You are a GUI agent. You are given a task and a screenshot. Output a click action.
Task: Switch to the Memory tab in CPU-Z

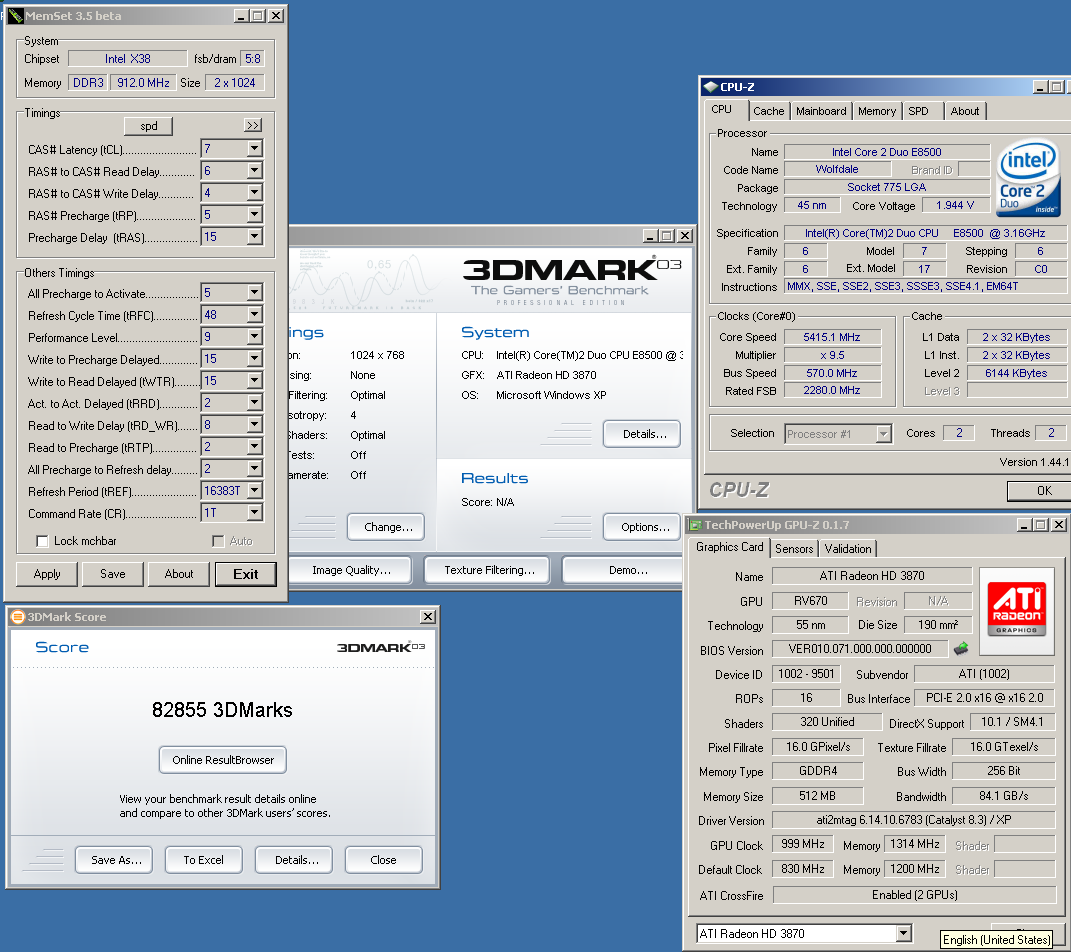[x=877, y=111]
